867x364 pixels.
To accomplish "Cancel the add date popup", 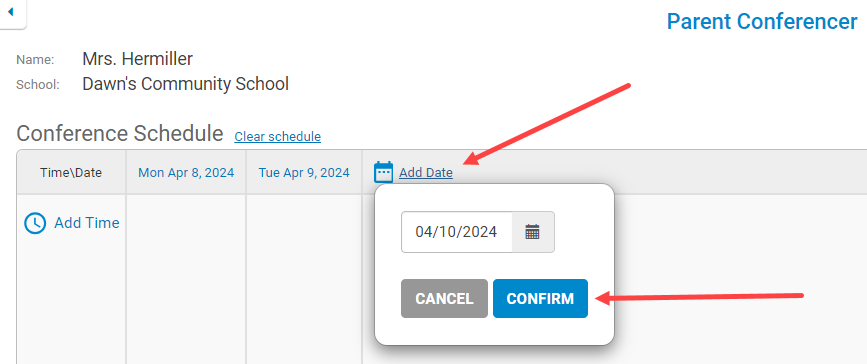I will (x=445, y=299).
